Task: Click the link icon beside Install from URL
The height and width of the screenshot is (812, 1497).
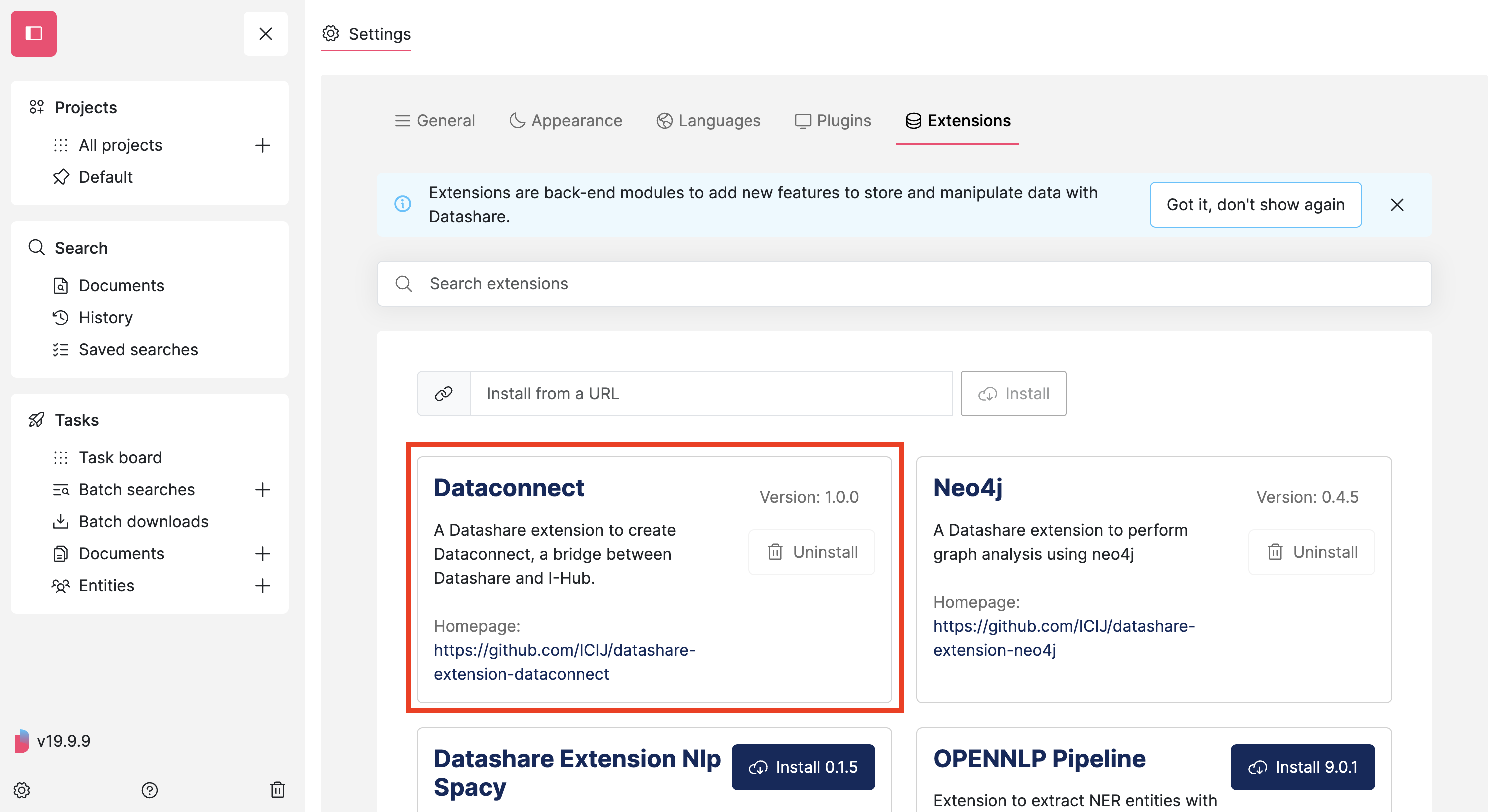Action: pos(443,393)
